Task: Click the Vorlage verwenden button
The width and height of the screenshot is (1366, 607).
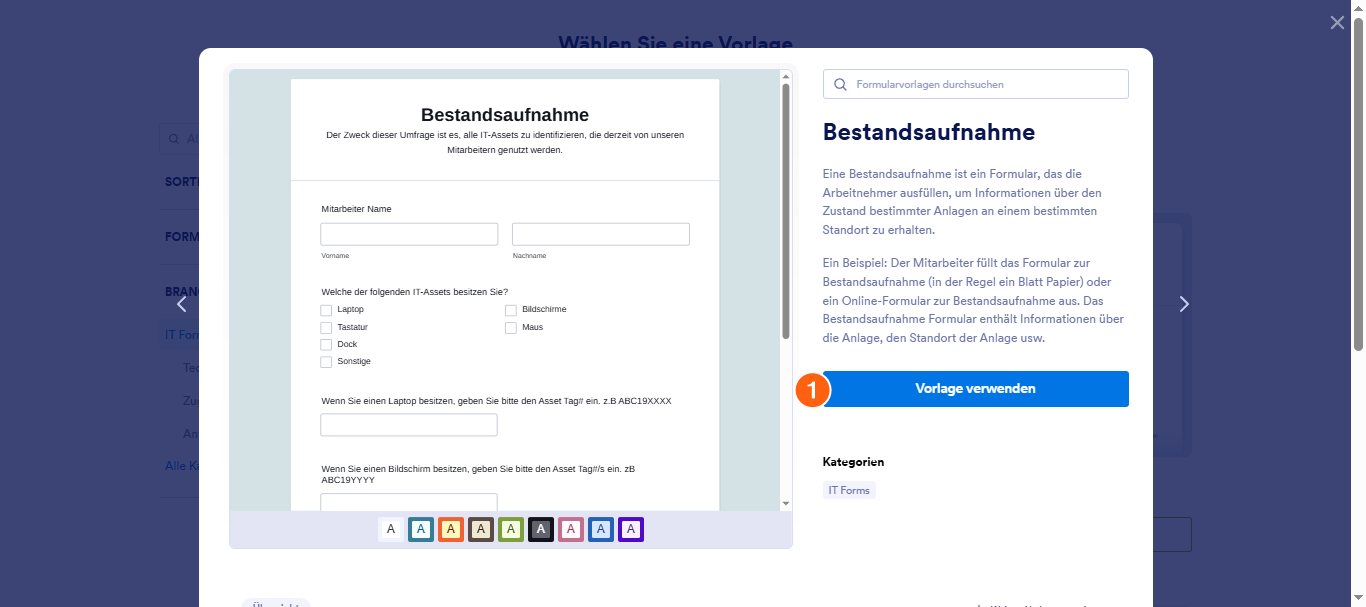Action: pos(976,389)
